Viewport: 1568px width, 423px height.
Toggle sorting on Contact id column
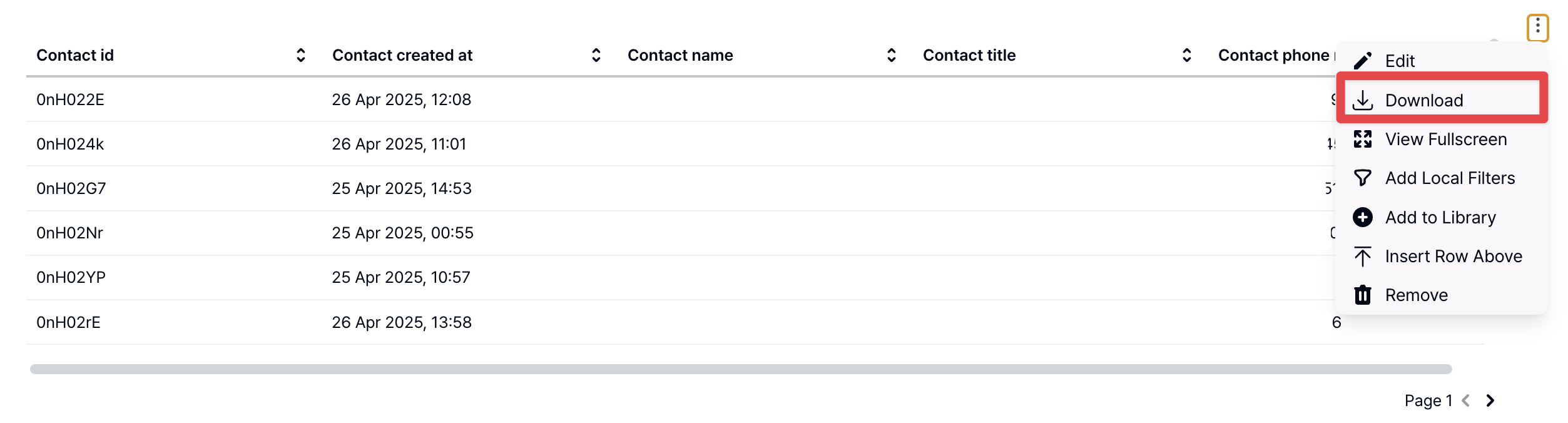tap(300, 55)
